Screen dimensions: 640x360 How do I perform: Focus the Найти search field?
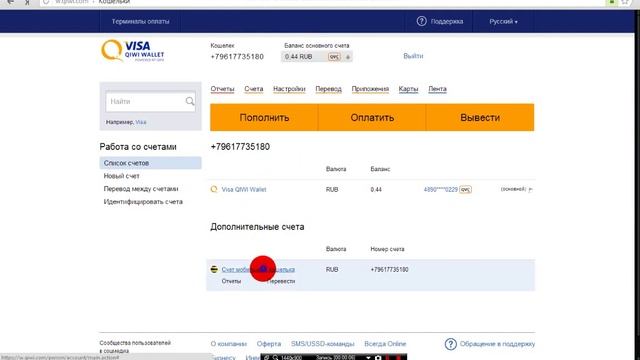(x=150, y=101)
